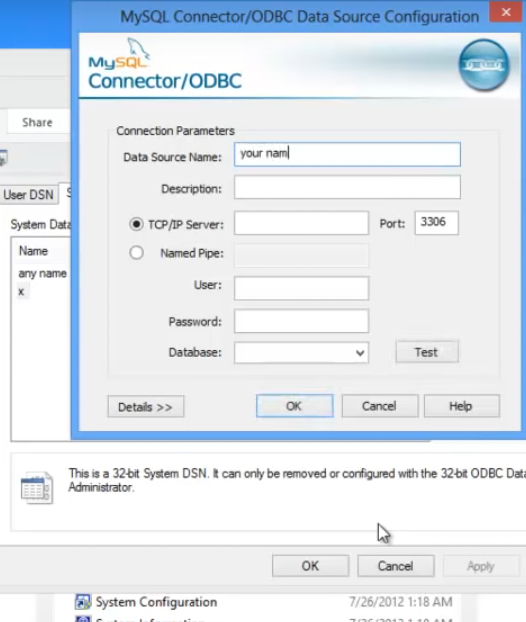
Task: Open Help in the connector dialog
Action: 461,406
